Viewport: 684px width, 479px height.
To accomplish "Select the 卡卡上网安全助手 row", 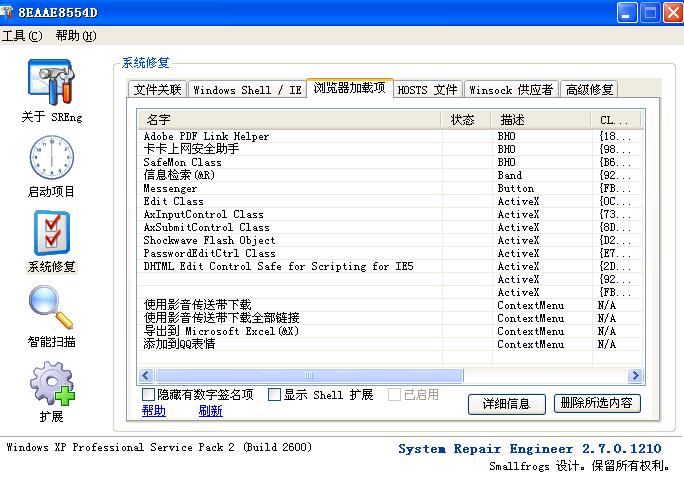I will point(390,149).
